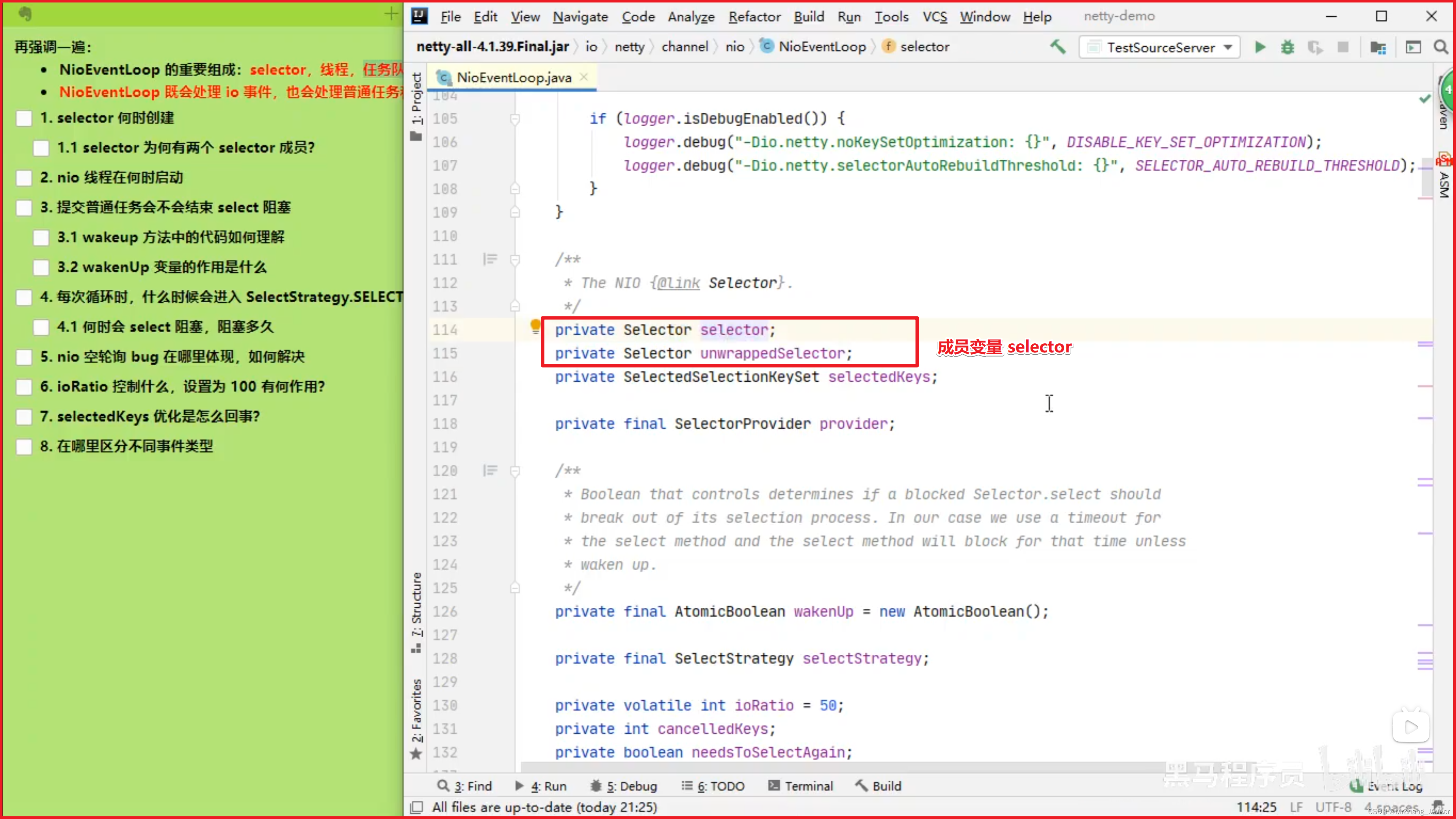1456x819 pixels.
Task: Open the TestSourceServer run configuration dropdown
Action: [1159, 47]
